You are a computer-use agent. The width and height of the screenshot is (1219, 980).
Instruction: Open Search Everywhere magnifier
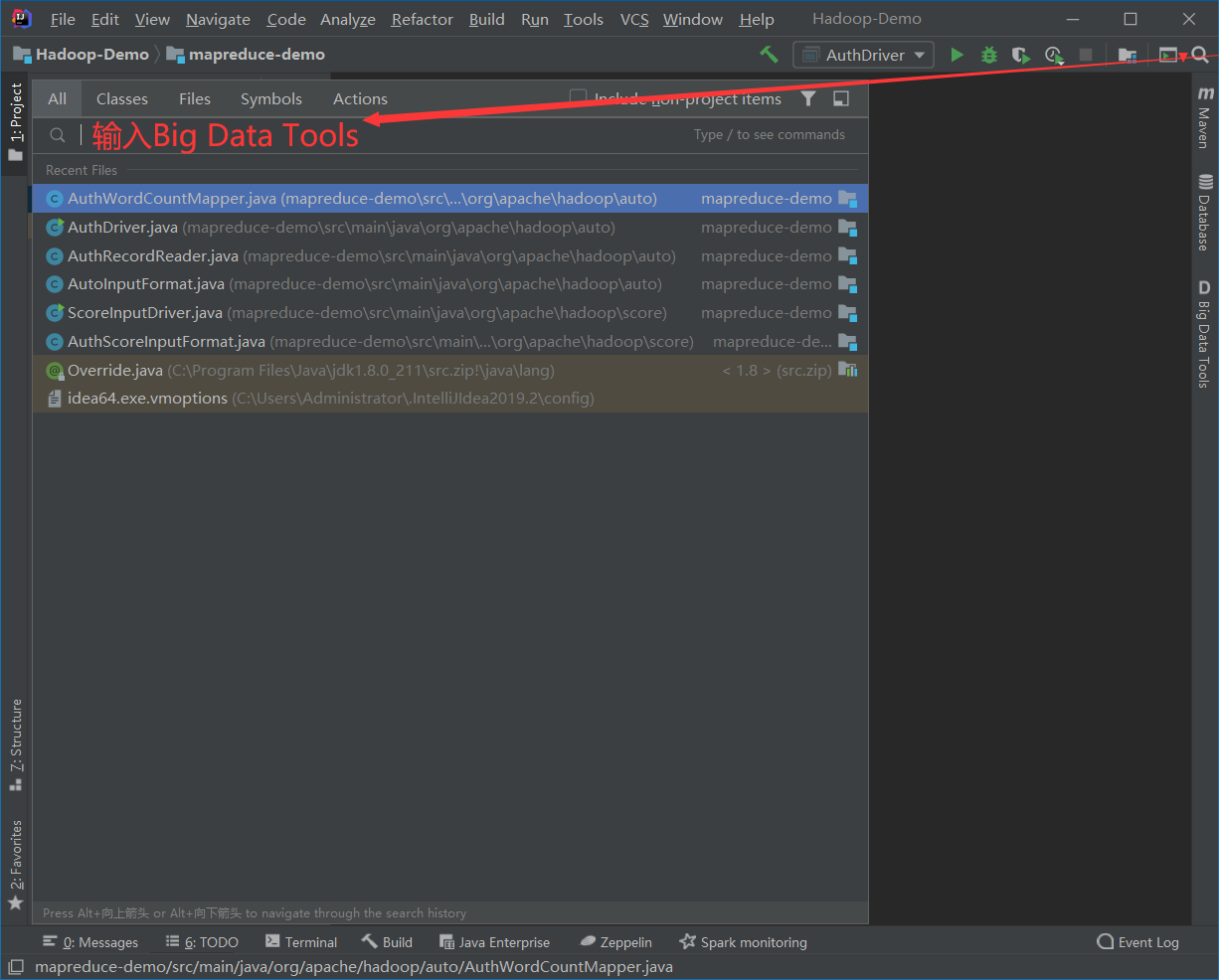[1202, 55]
